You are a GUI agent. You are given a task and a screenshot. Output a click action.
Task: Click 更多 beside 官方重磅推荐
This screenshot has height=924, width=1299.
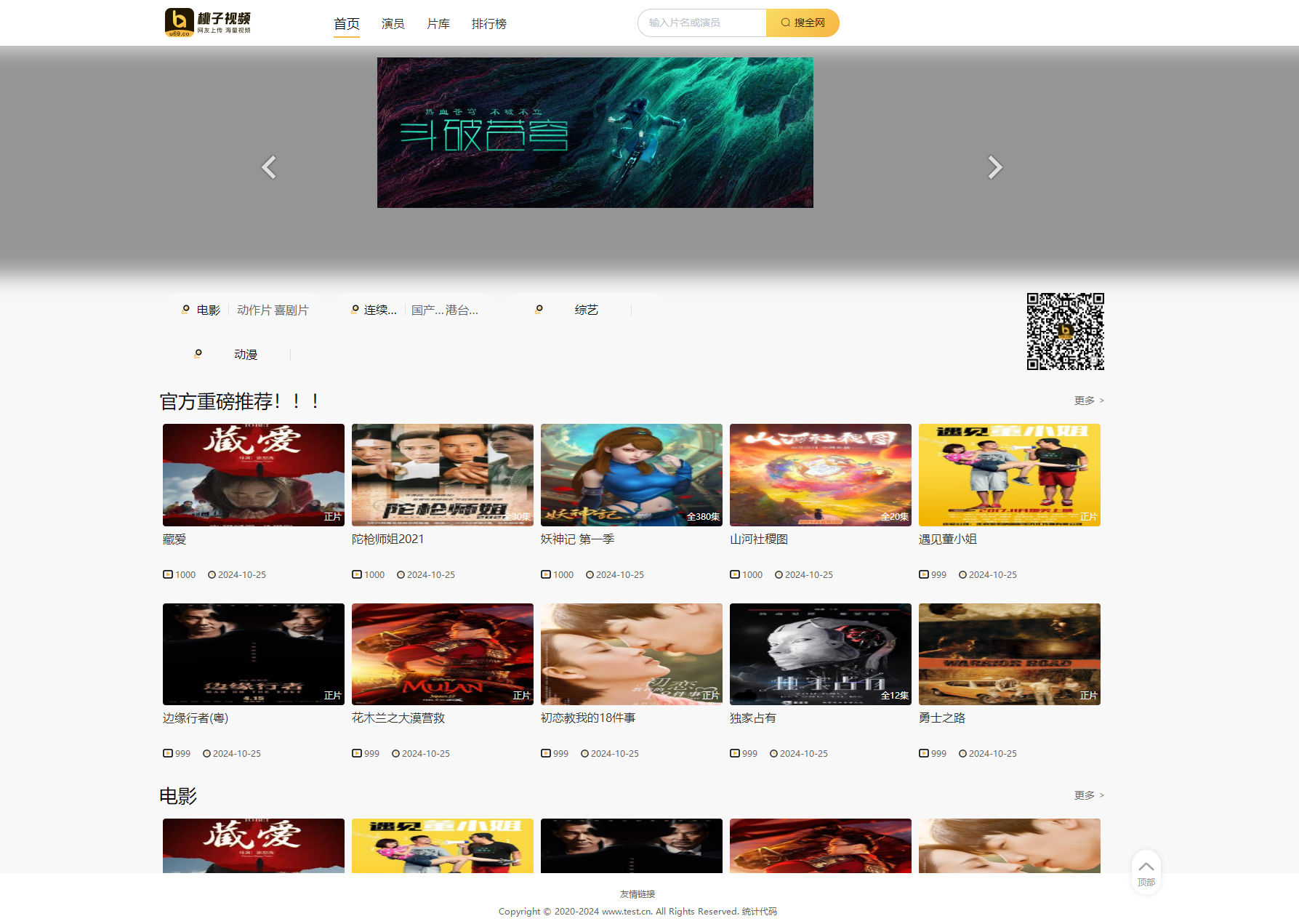(x=1089, y=401)
